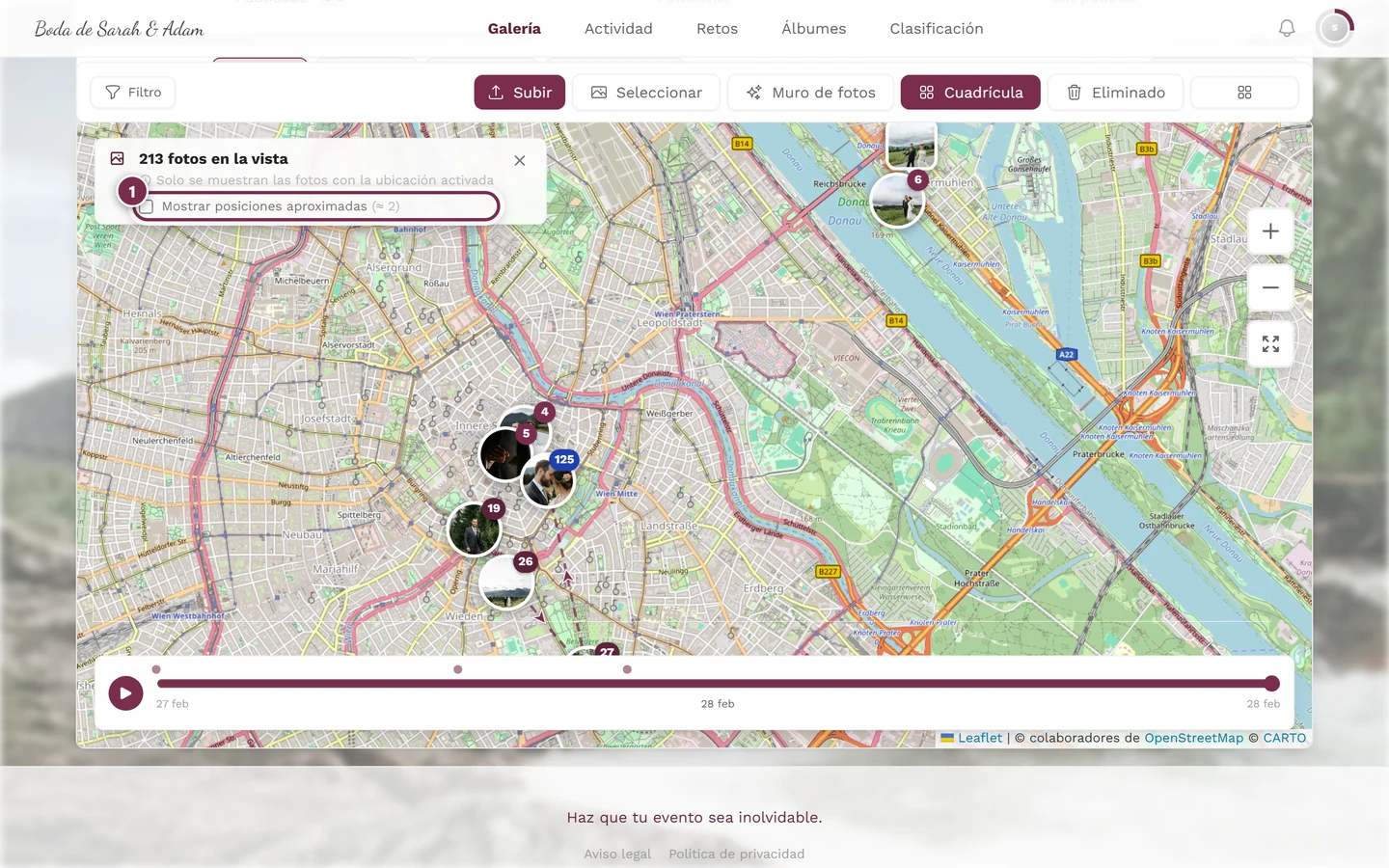Open the 125-photo map cluster
This screenshot has height=868, width=1389.
coord(549,479)
